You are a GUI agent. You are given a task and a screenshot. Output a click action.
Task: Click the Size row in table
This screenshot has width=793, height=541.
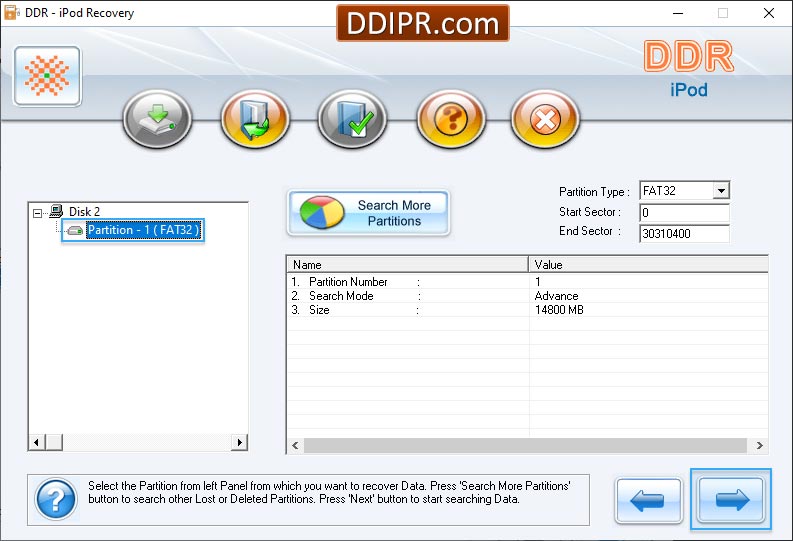click(x=527, y=310)
